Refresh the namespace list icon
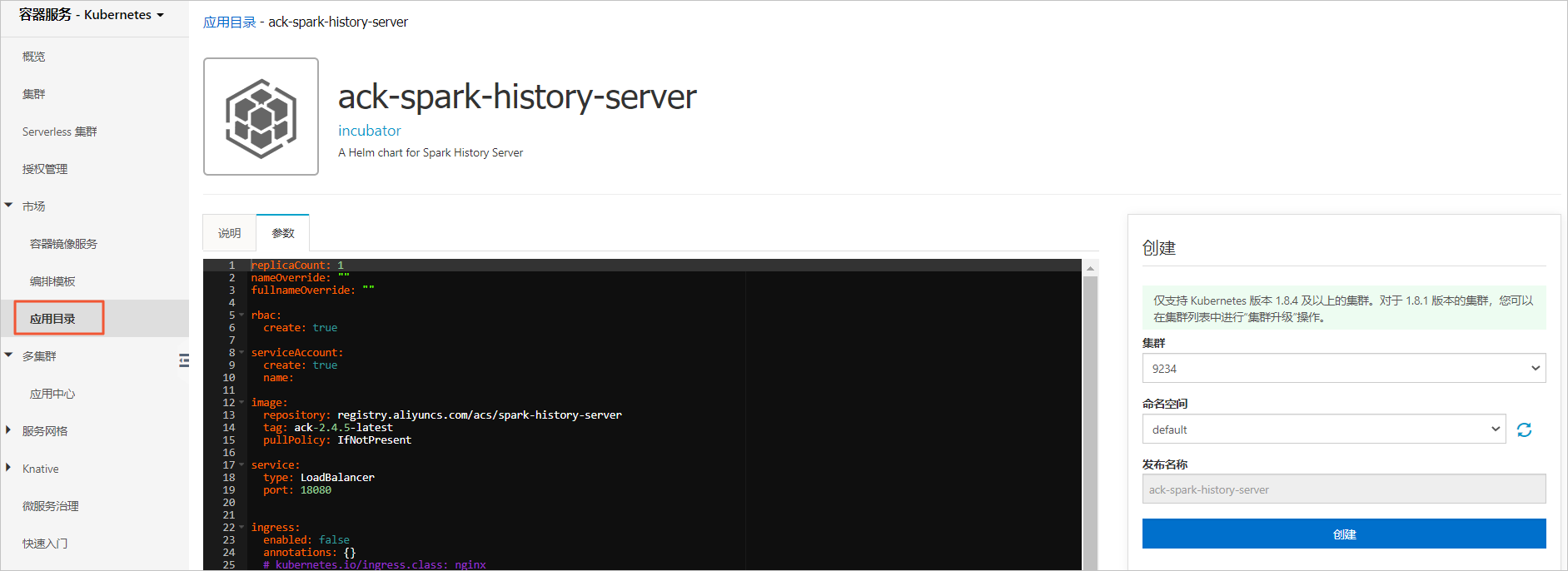This screenshot has width=1568, height=571. point(1524,429)
